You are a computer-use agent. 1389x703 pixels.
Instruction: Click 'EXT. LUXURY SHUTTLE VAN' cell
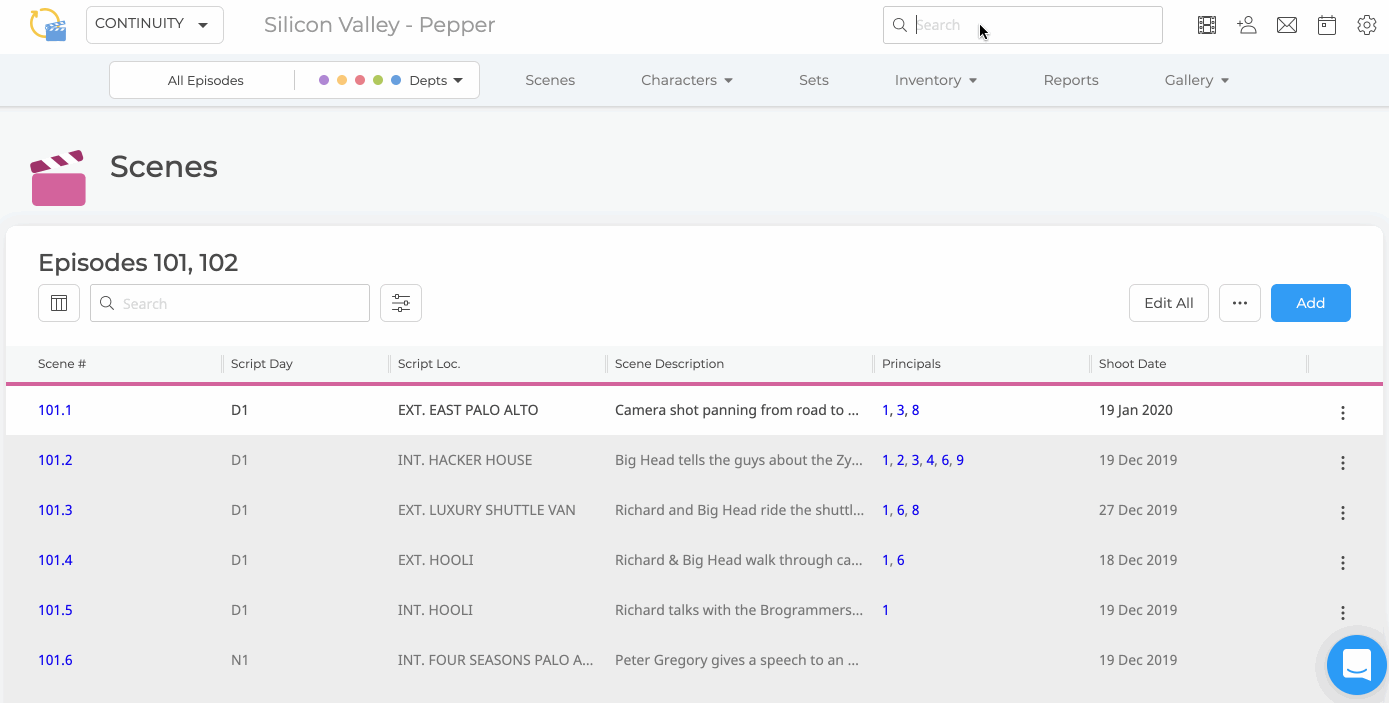[487, 510]
